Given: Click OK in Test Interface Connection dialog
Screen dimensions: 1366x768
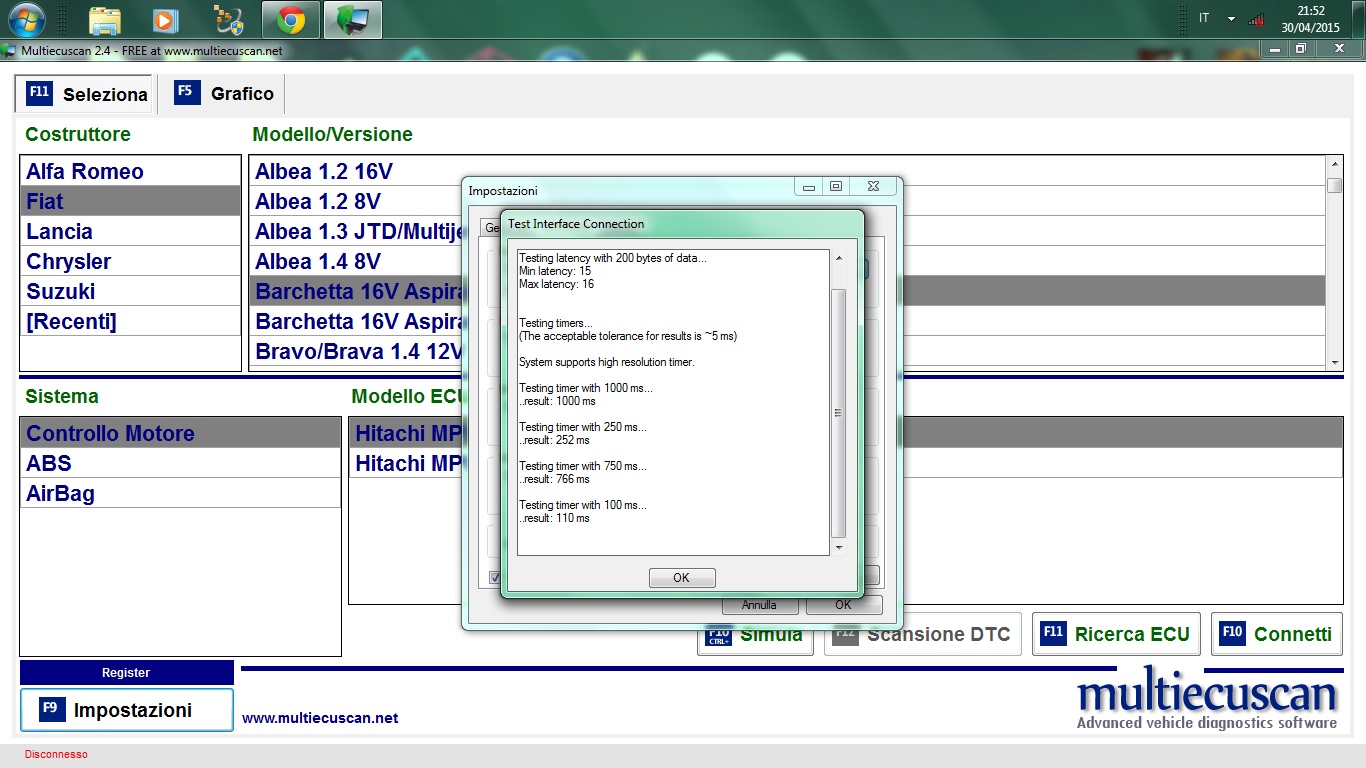Looking at the screenshot, I should pos(682,578).
